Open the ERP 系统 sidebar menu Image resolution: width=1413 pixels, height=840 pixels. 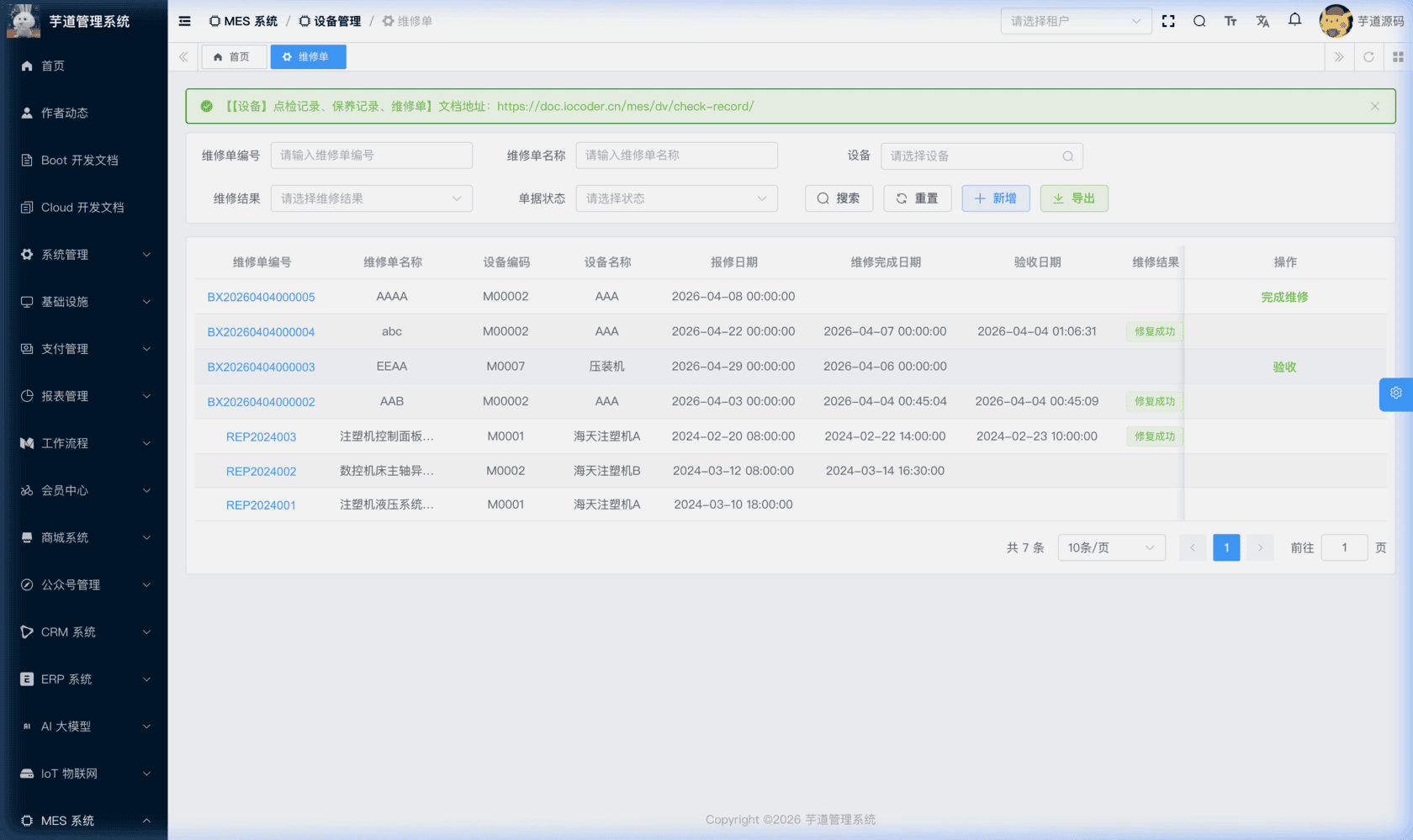[x=84, y=679]
